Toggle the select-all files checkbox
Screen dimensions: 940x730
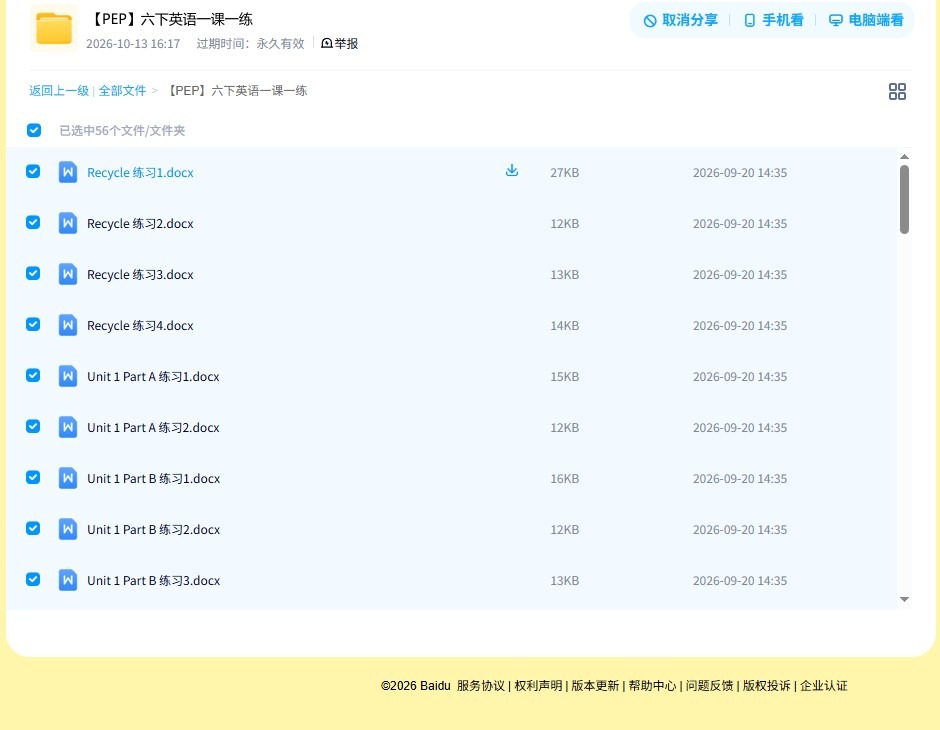34,130
